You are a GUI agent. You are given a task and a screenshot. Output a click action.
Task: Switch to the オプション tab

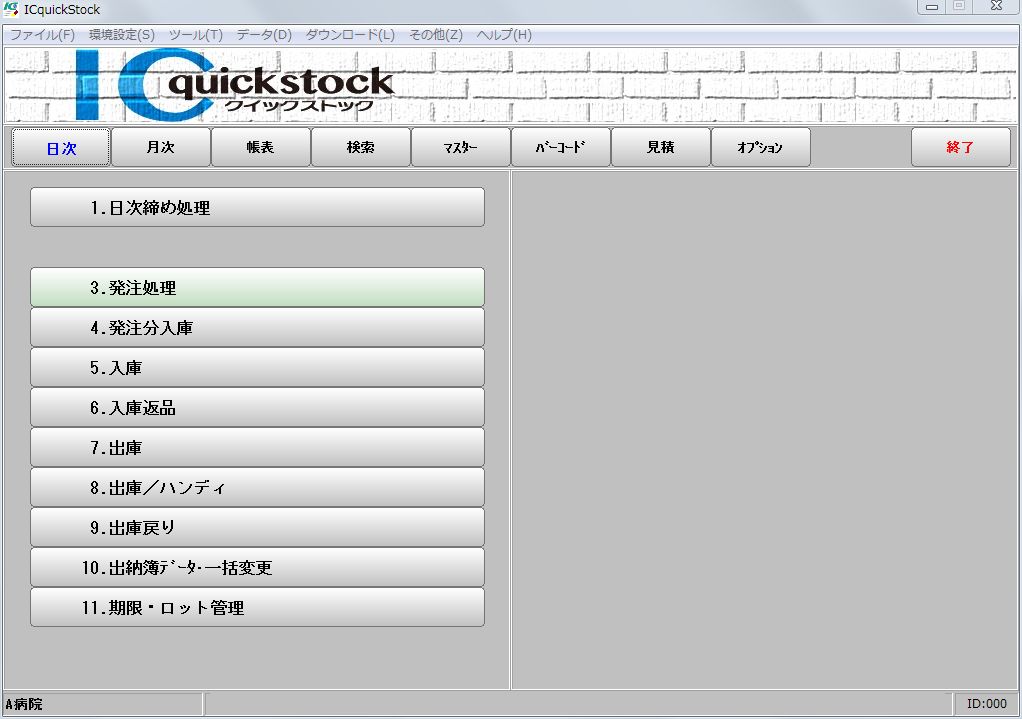[x=761, y=147]
